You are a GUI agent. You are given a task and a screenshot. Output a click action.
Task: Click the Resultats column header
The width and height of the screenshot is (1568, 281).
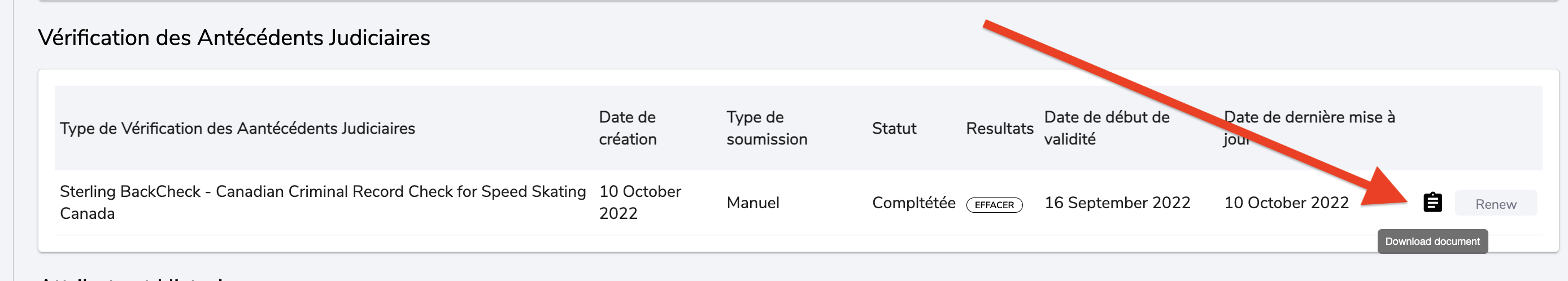point(999,128)
